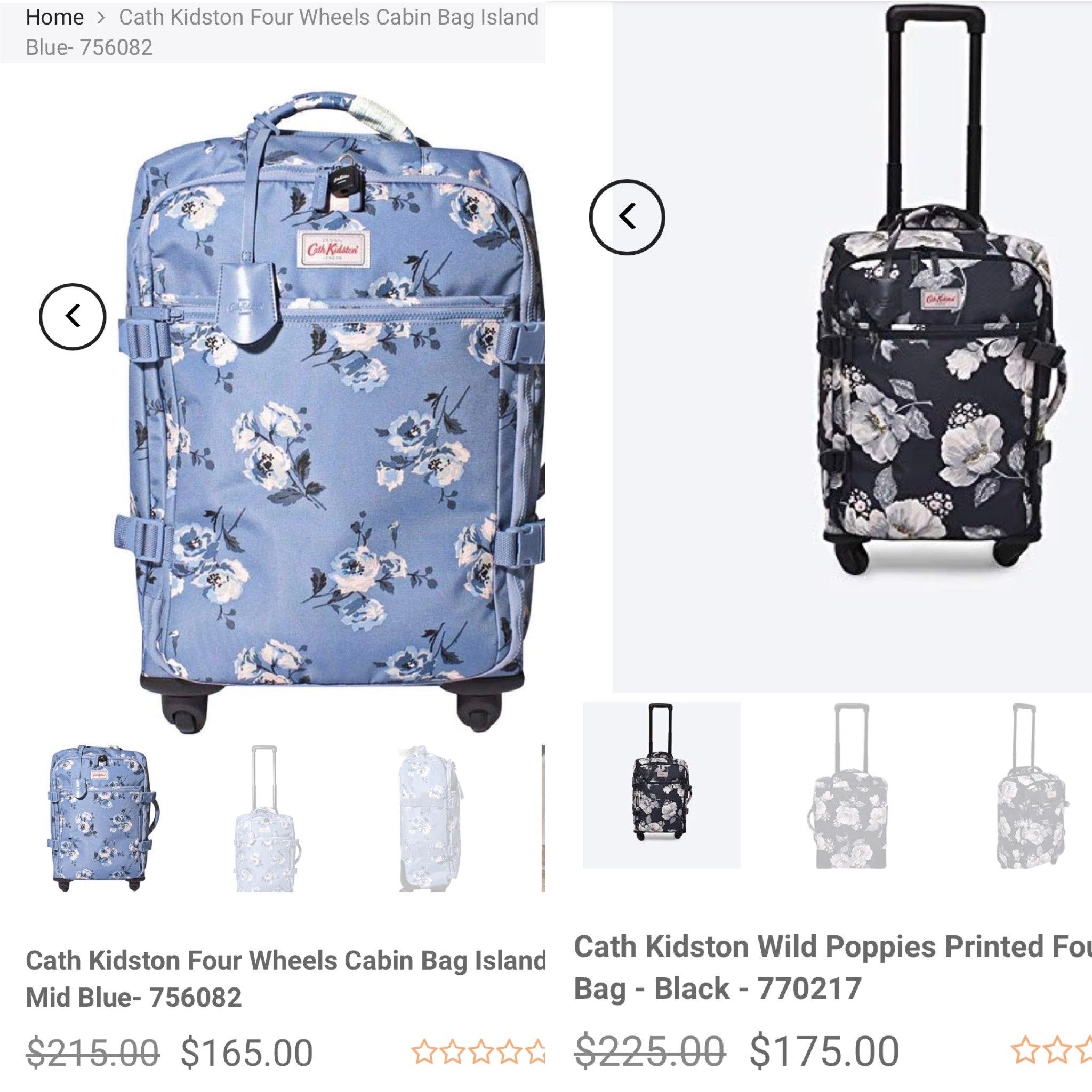This screenshot has width=1092, height=1092.
Task: Open Cath Kidston Island Blue breadcrumb link
Action: point(282,32)
